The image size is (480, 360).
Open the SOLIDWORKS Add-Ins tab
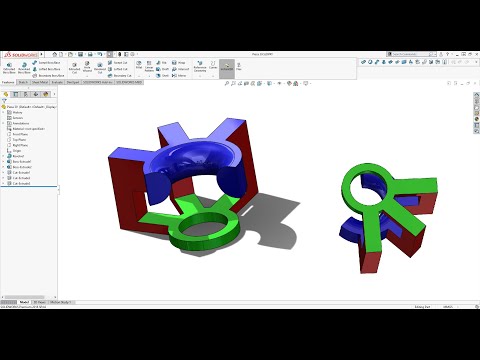(x=98, y=82)
